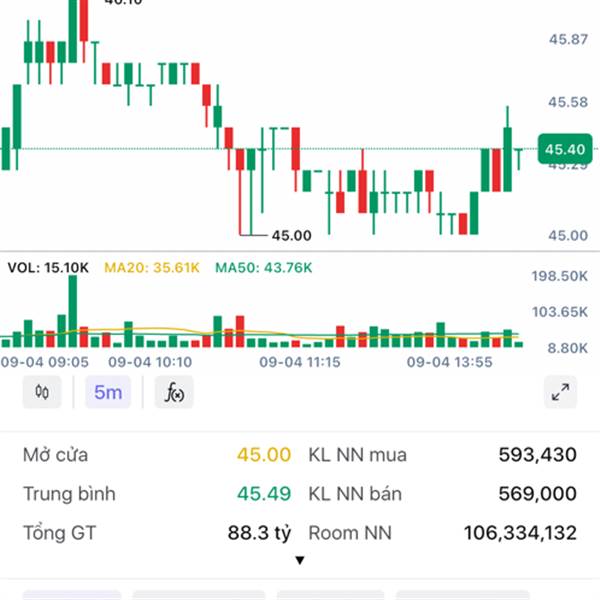
Task: Change the 5m timeframe interval
Action: [x=108, y=392]
